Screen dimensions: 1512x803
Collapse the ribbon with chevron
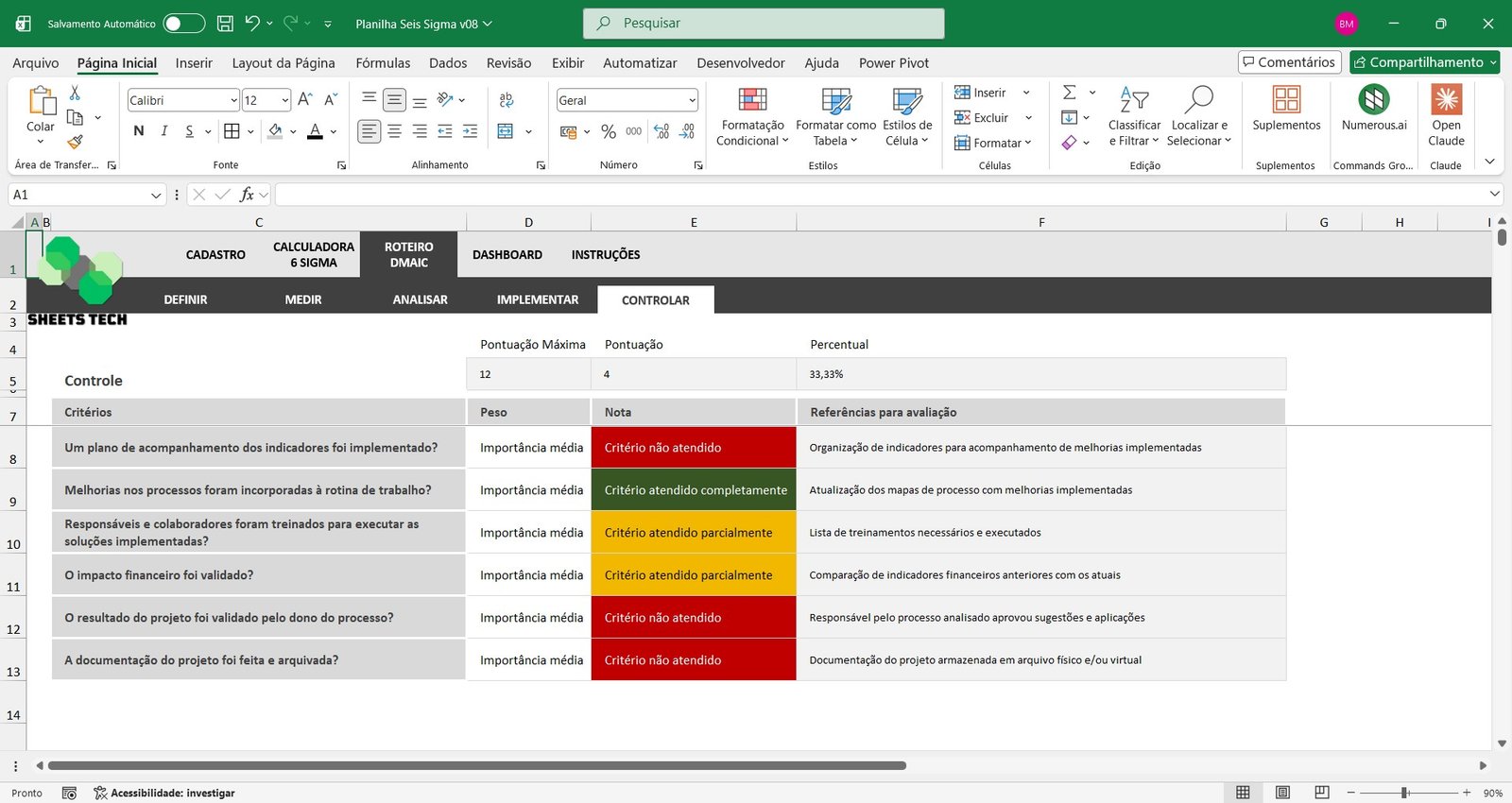(1489, 162)
